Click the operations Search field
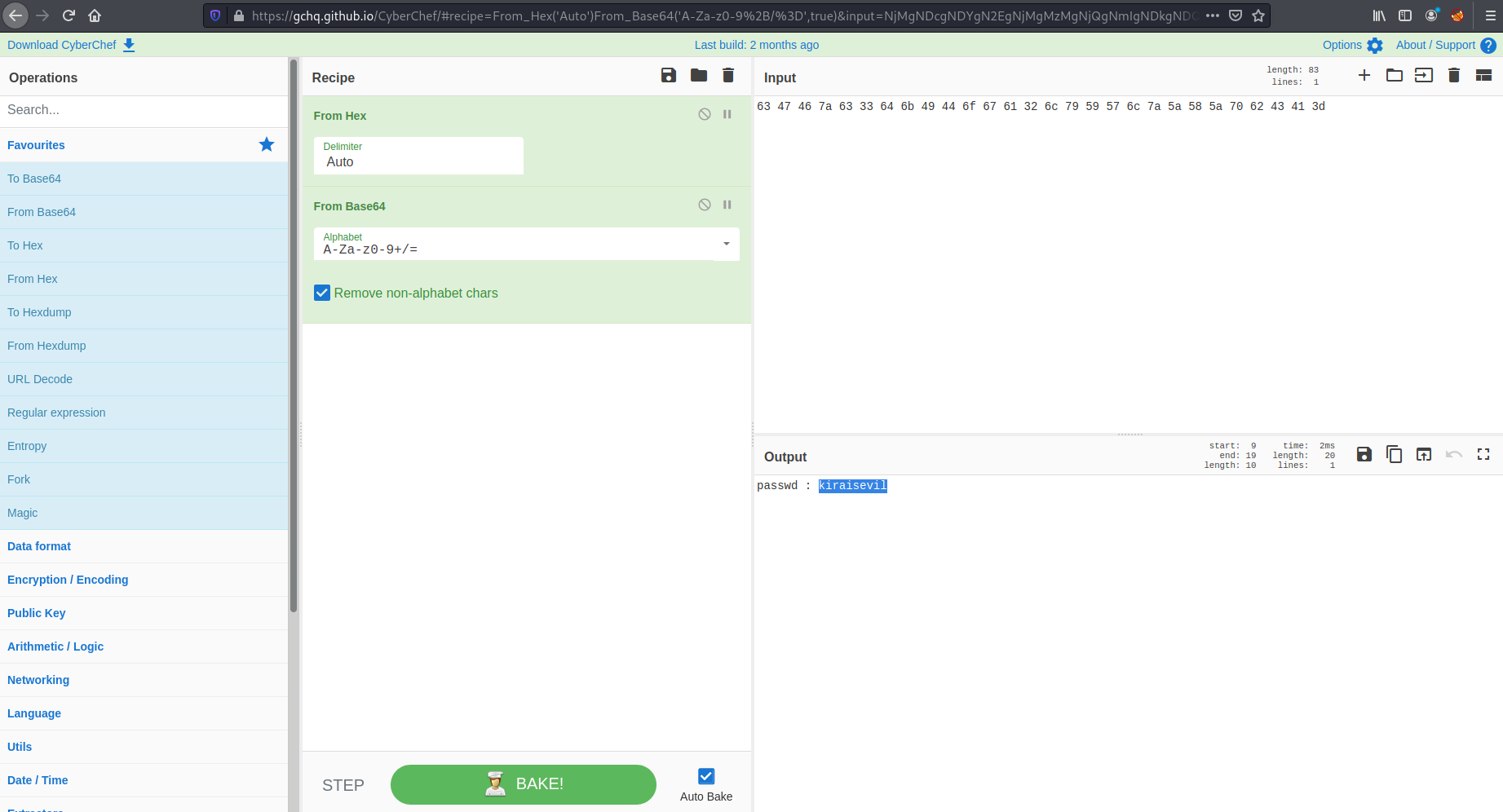The height and width of the screenshot is (812, 1503). coord(144,110)
